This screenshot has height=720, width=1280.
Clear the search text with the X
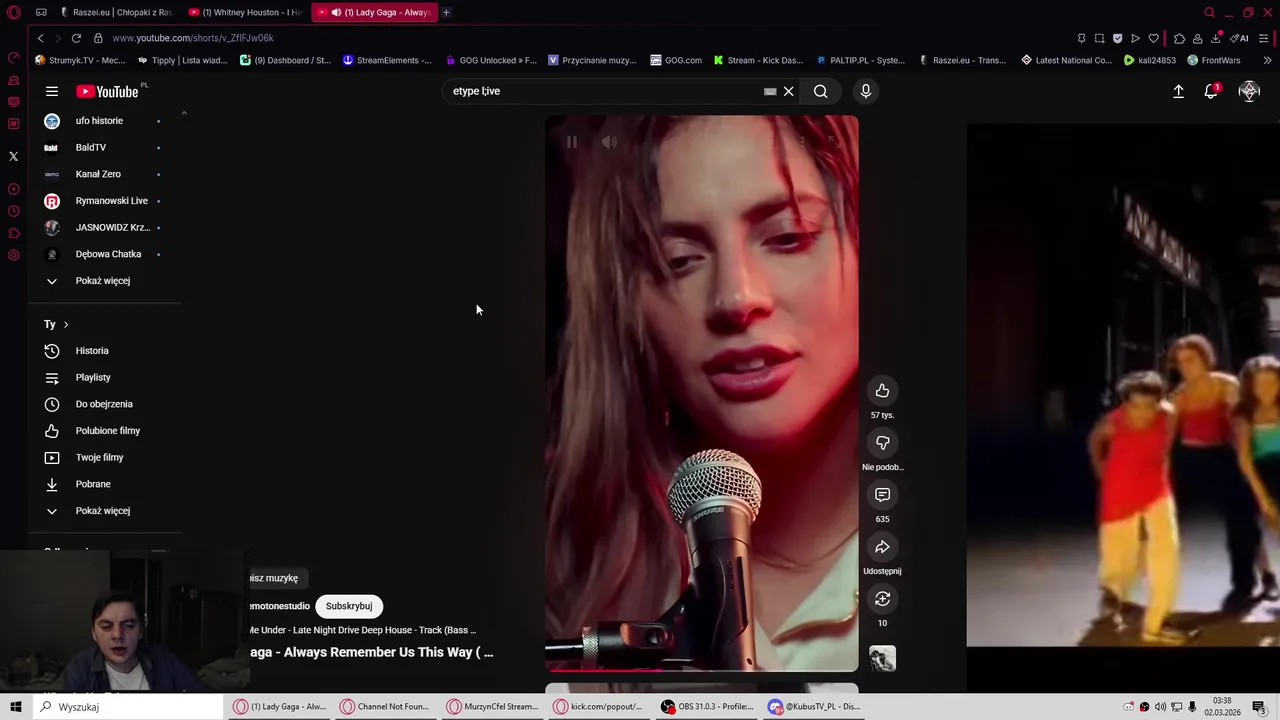(x=789, y=91)
